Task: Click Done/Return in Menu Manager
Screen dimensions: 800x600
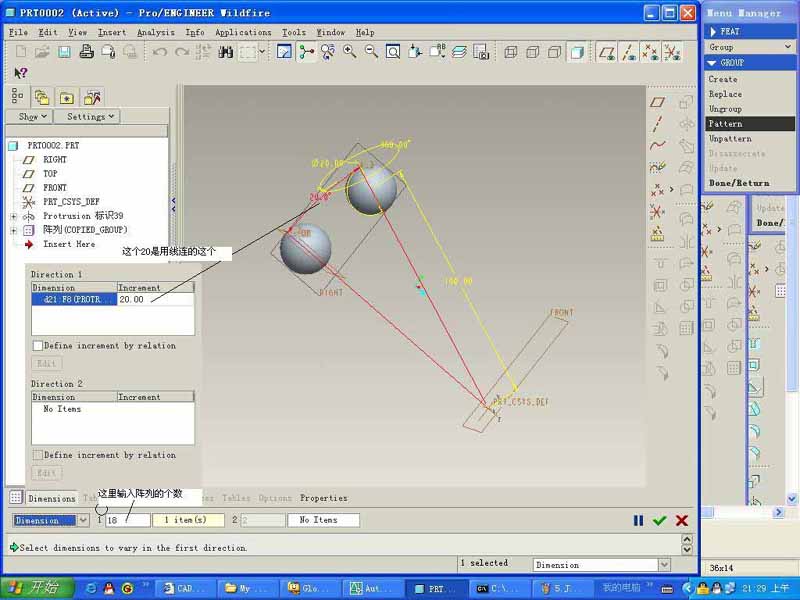Action: pyautogui.click(x=739, y=183)
